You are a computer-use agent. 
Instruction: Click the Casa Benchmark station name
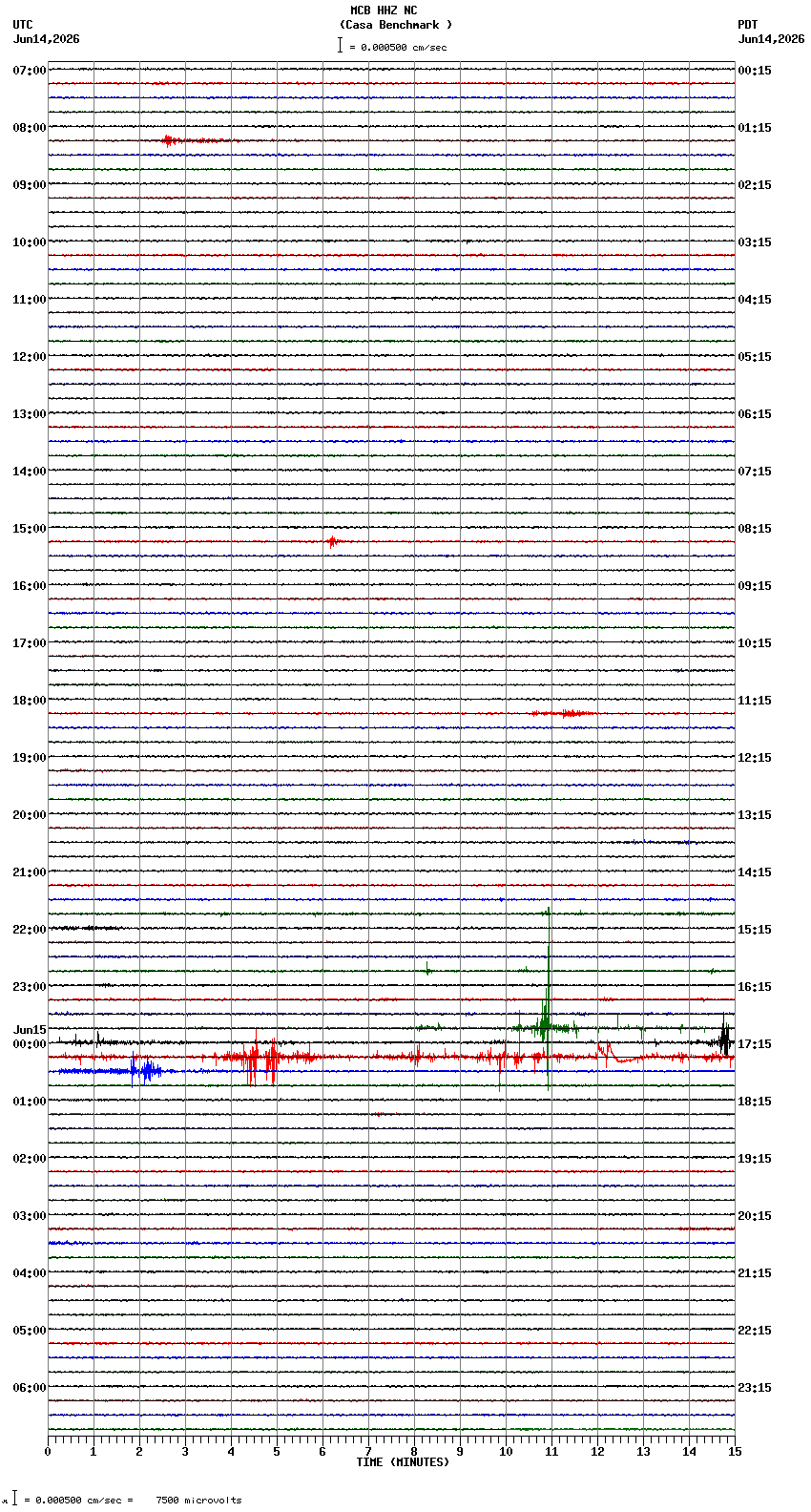tap(396, 25)
